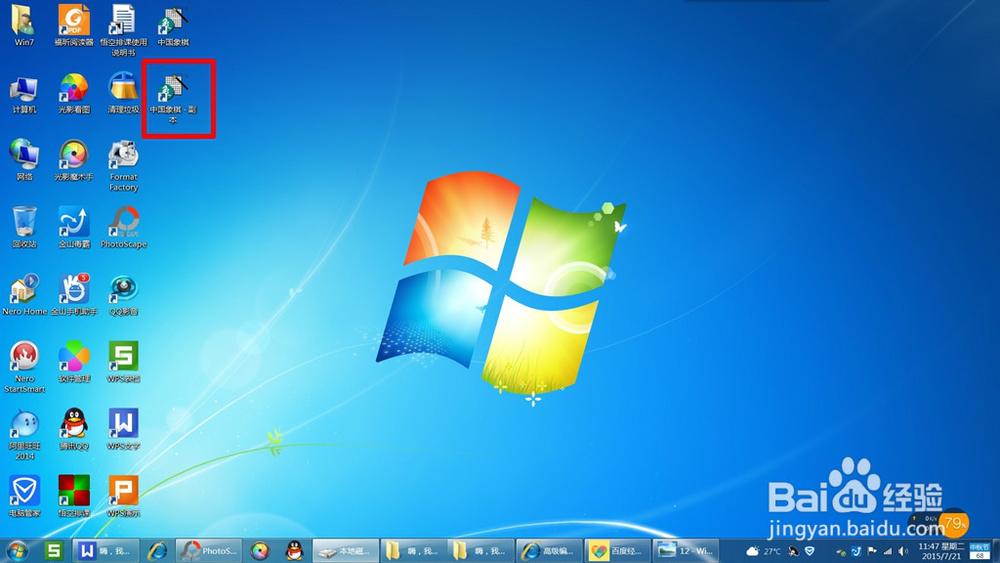The image size is (1000, 563).
Task: Select the 软件管理 colorful clover icon
Action: tap(74, 362)
